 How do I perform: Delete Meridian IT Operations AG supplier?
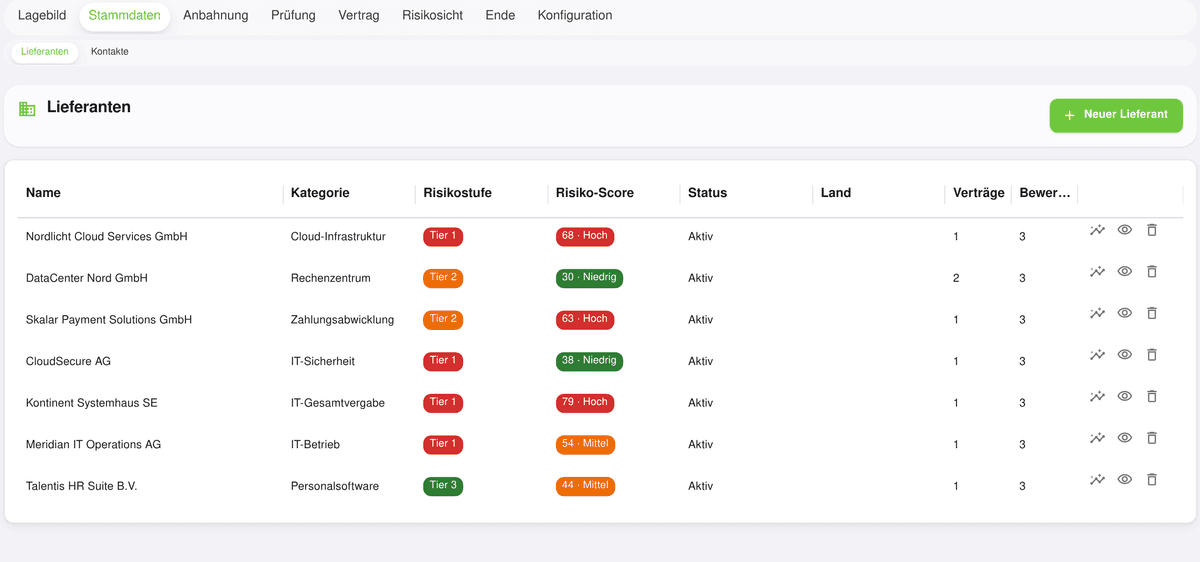pos(1151,437)
